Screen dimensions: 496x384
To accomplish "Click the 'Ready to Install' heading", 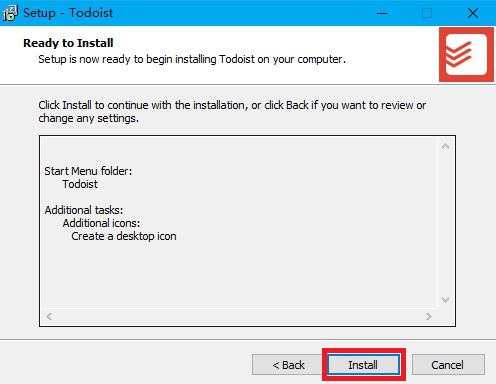I will (68, 43).
